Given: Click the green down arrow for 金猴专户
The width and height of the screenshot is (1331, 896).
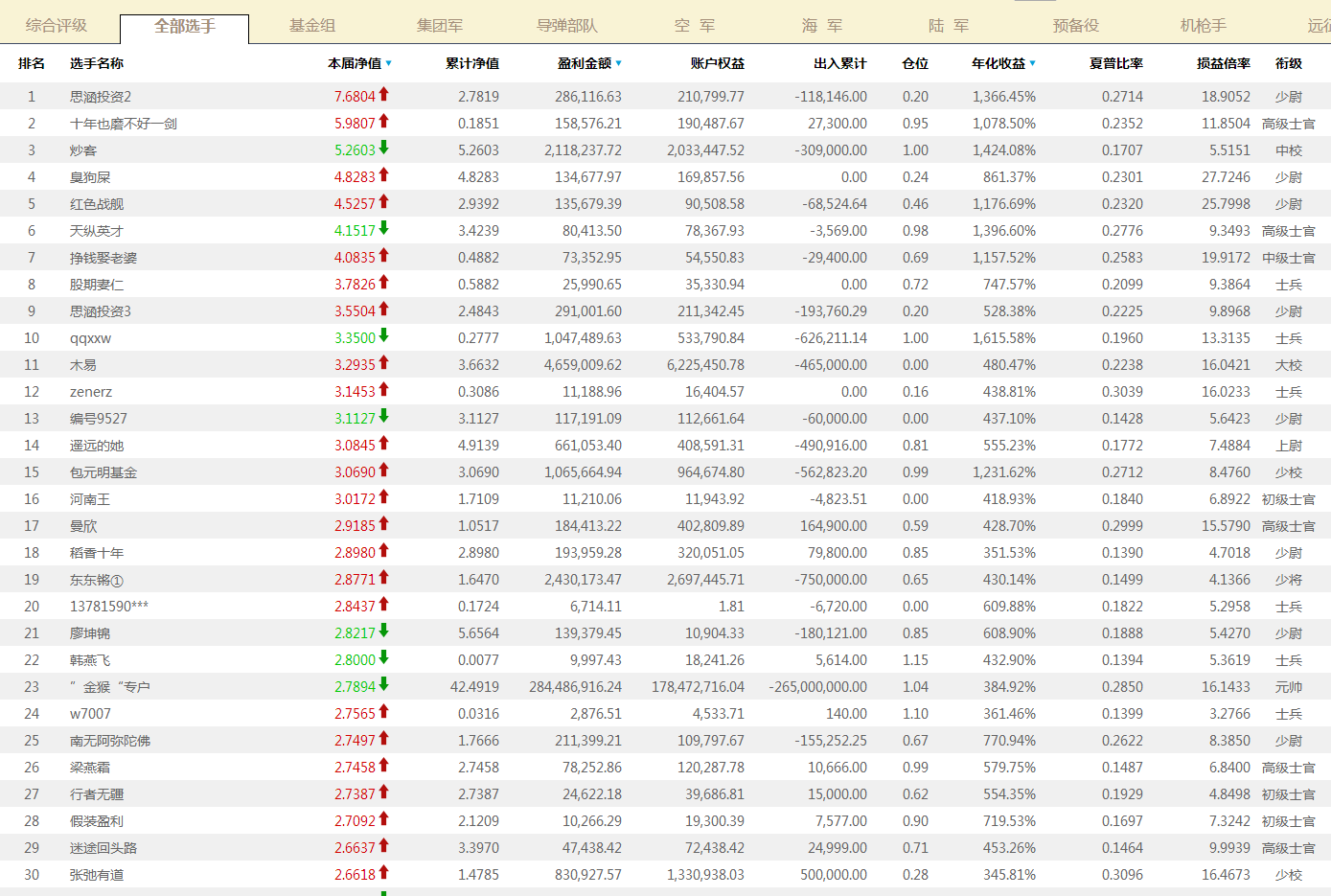Looking at the screenshot, I should point(383,684).
